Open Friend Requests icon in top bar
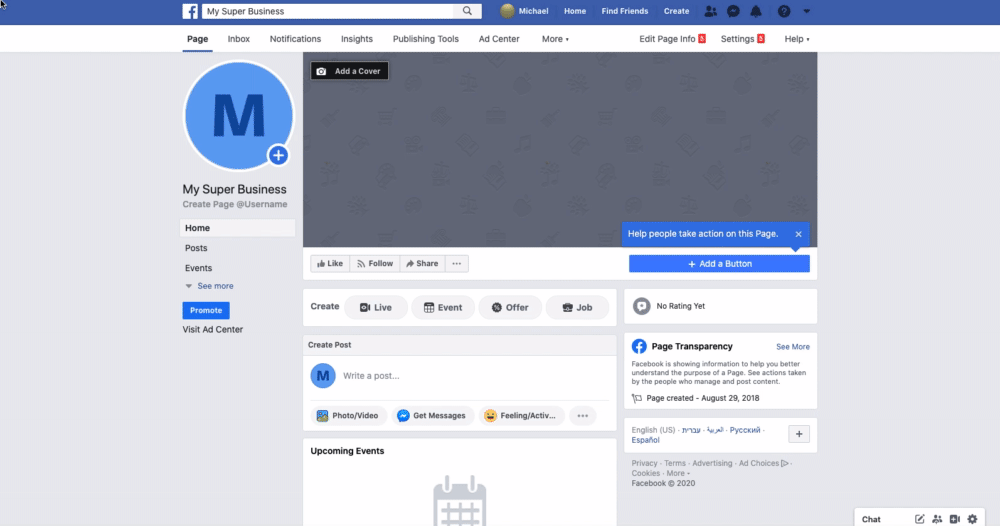Viewport: 1000px width, 526px height. point(710,11)
